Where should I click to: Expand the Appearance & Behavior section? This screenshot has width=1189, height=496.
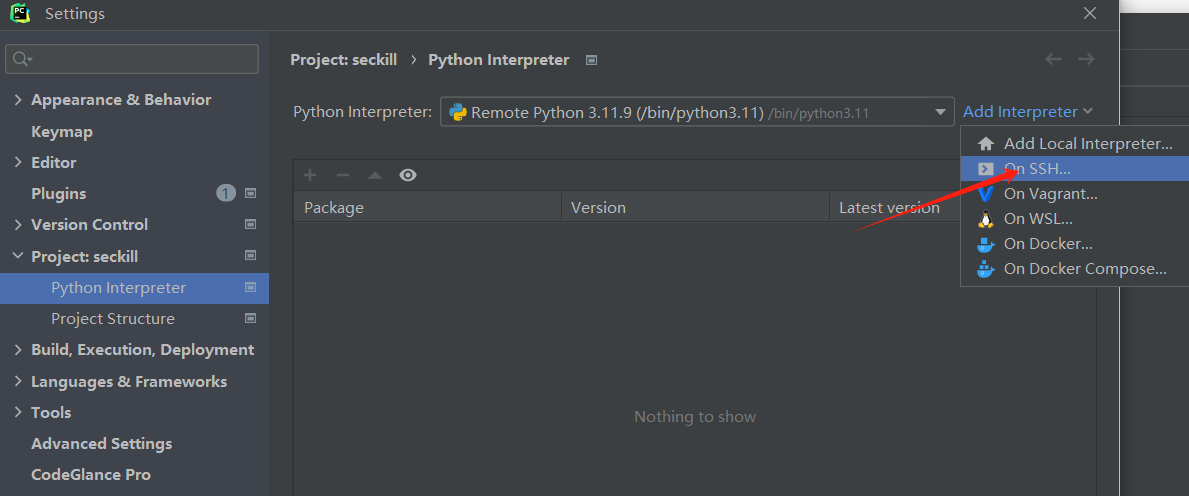[18, 100]
